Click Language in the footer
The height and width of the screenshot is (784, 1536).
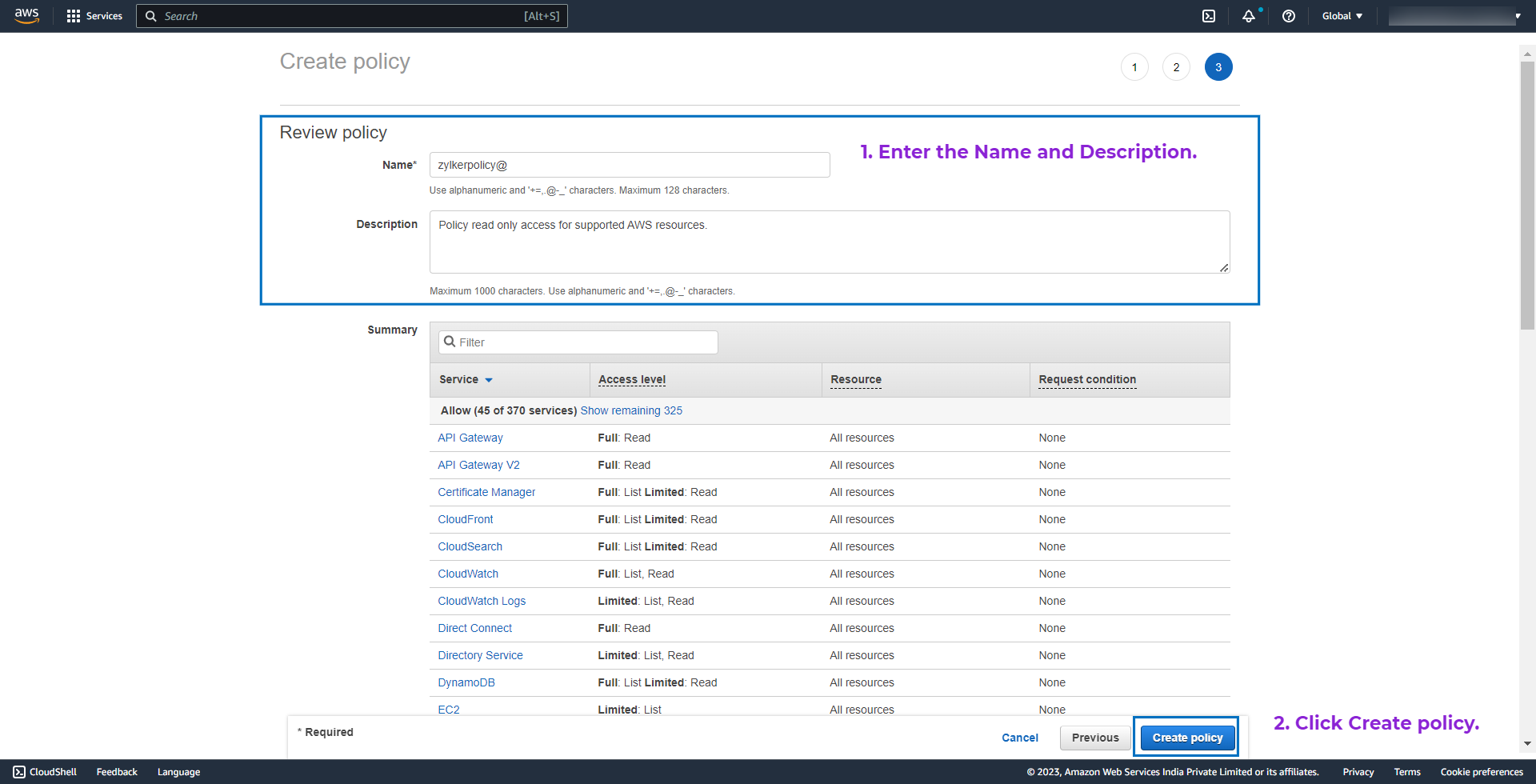(178, 772)
